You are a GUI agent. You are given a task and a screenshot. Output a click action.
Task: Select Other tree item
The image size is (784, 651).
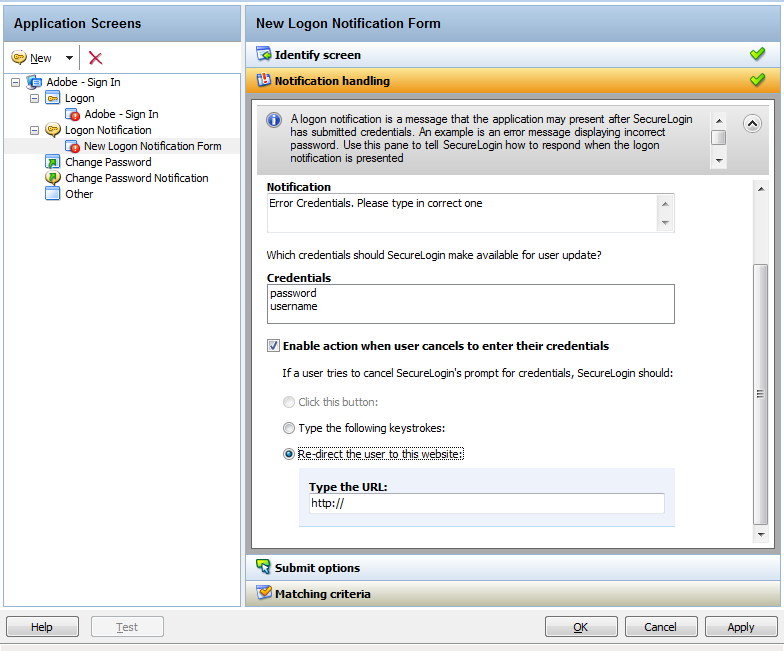(79, 194)
